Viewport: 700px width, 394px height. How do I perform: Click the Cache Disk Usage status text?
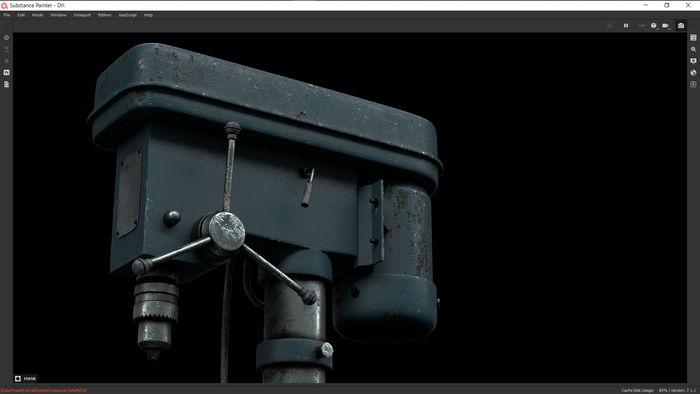coord(638,390)
